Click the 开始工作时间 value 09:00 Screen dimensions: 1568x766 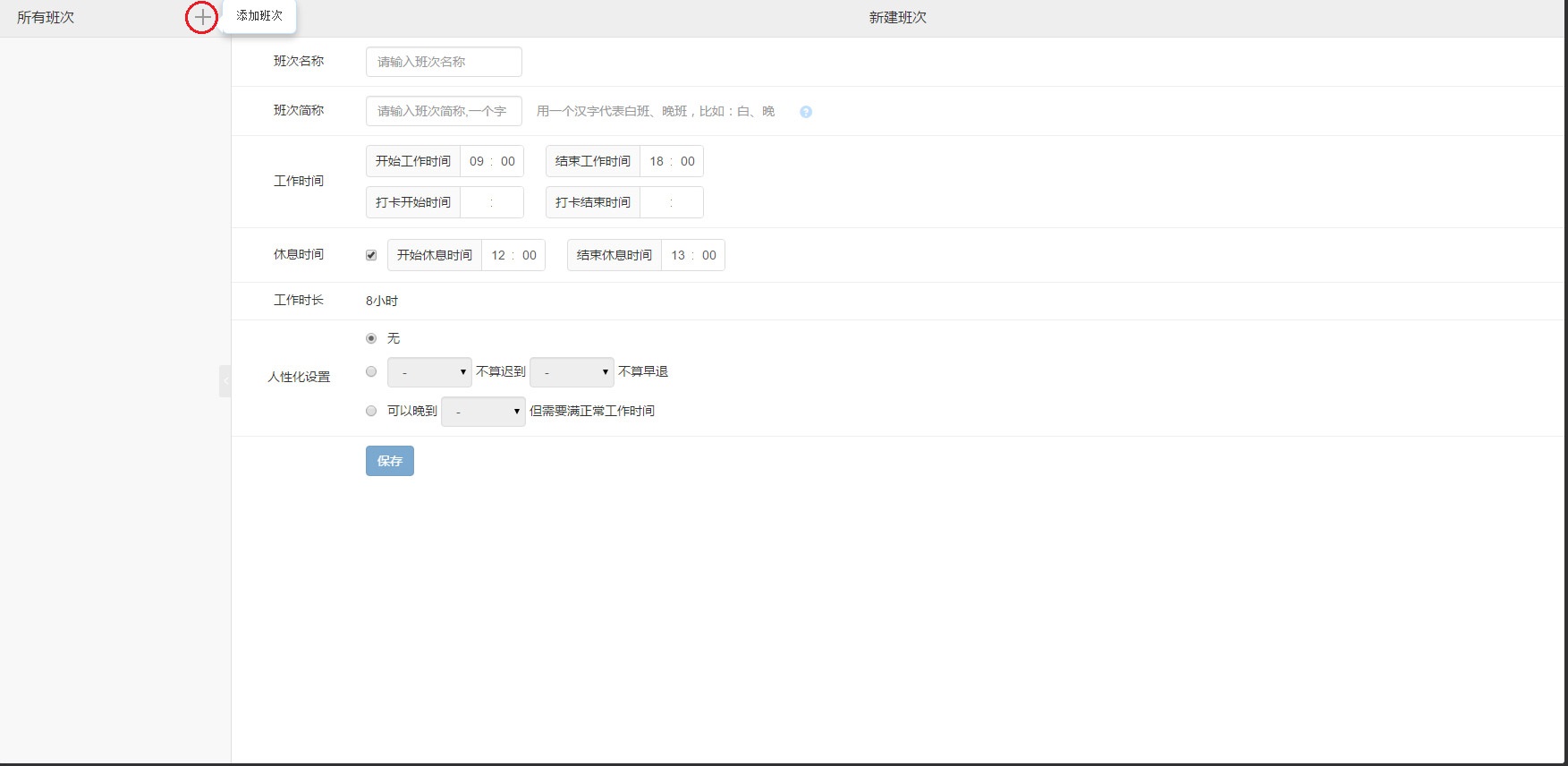click(492, 161)
